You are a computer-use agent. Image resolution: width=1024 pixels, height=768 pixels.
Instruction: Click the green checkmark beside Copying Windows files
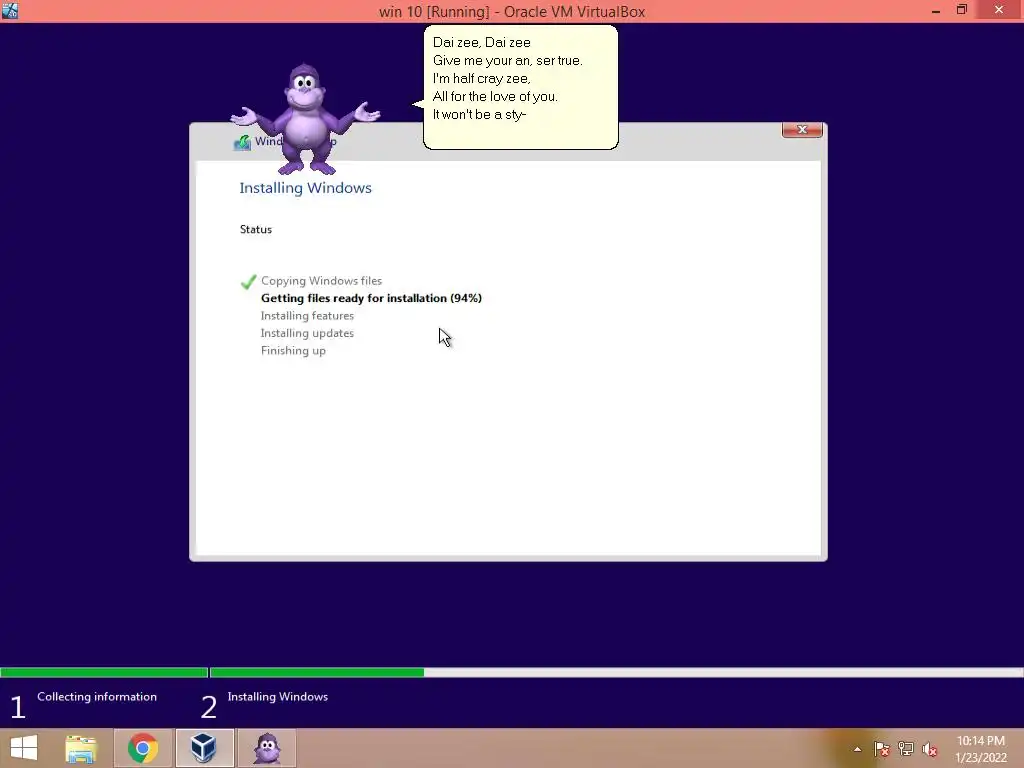[248, 281]
